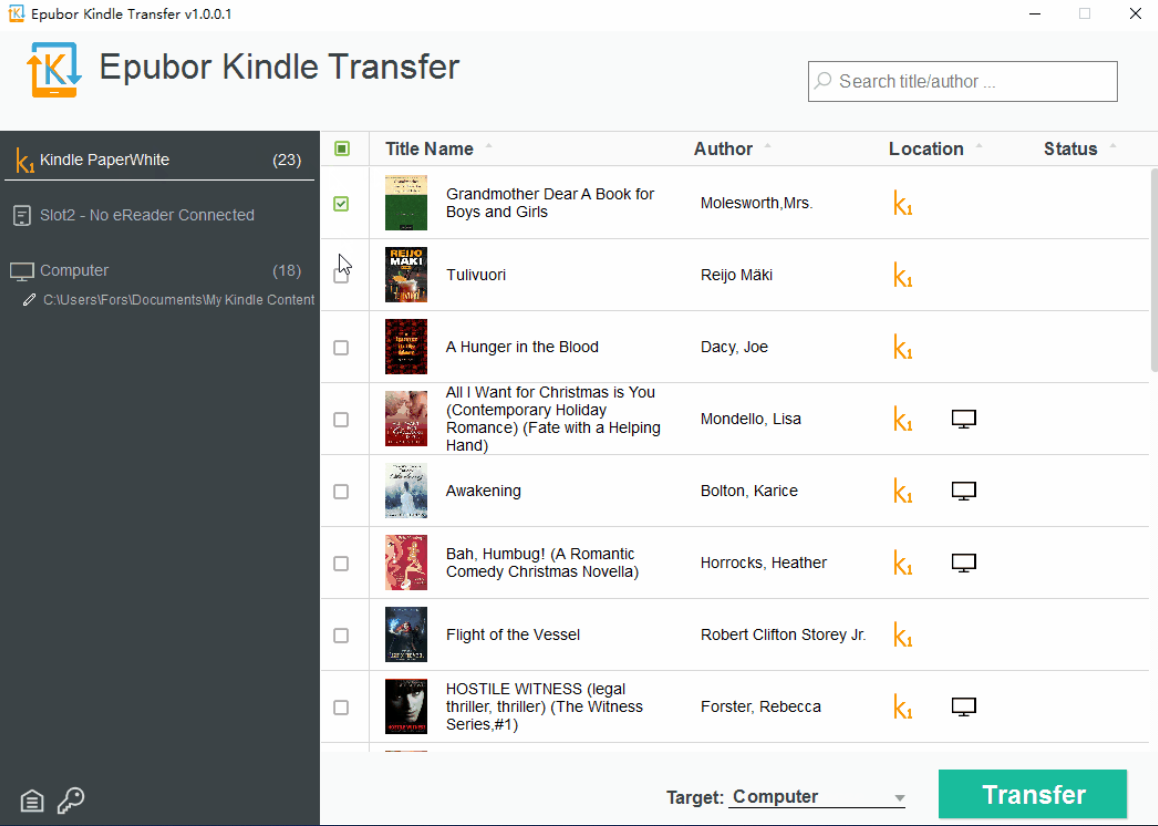This screenshot has width=1158, height=826.
Task: Click the author 'Reijo Mäki'
Action: [736, 275]
